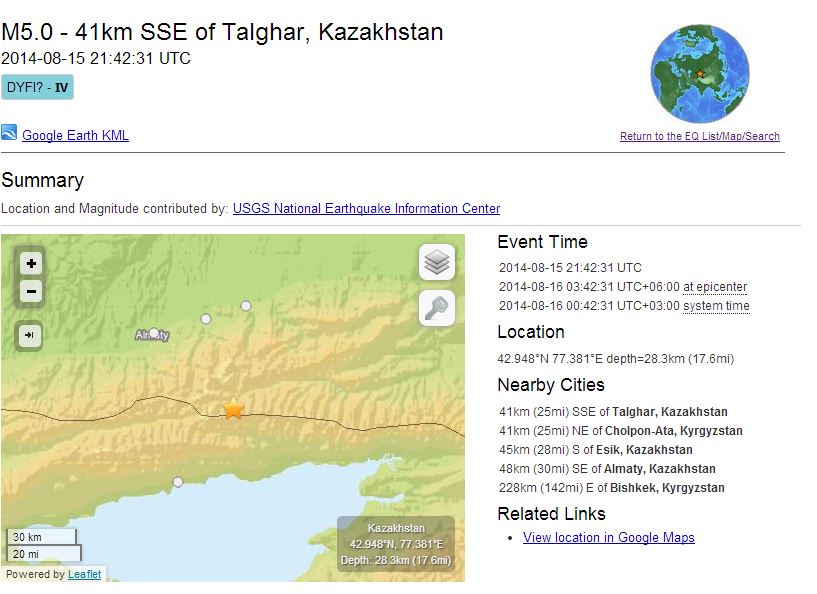This screenshot has height=594, width=817.
Task: Open USGS National Earthquake Information Center link
Action: (x=366, y=209)
